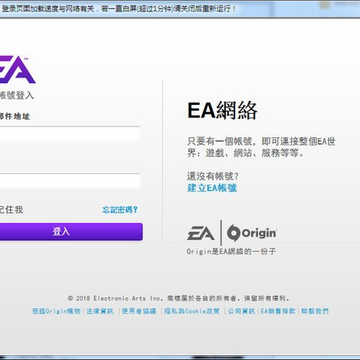
Task: Click the grey EA logo beside Origin
Action: (201, 233)
